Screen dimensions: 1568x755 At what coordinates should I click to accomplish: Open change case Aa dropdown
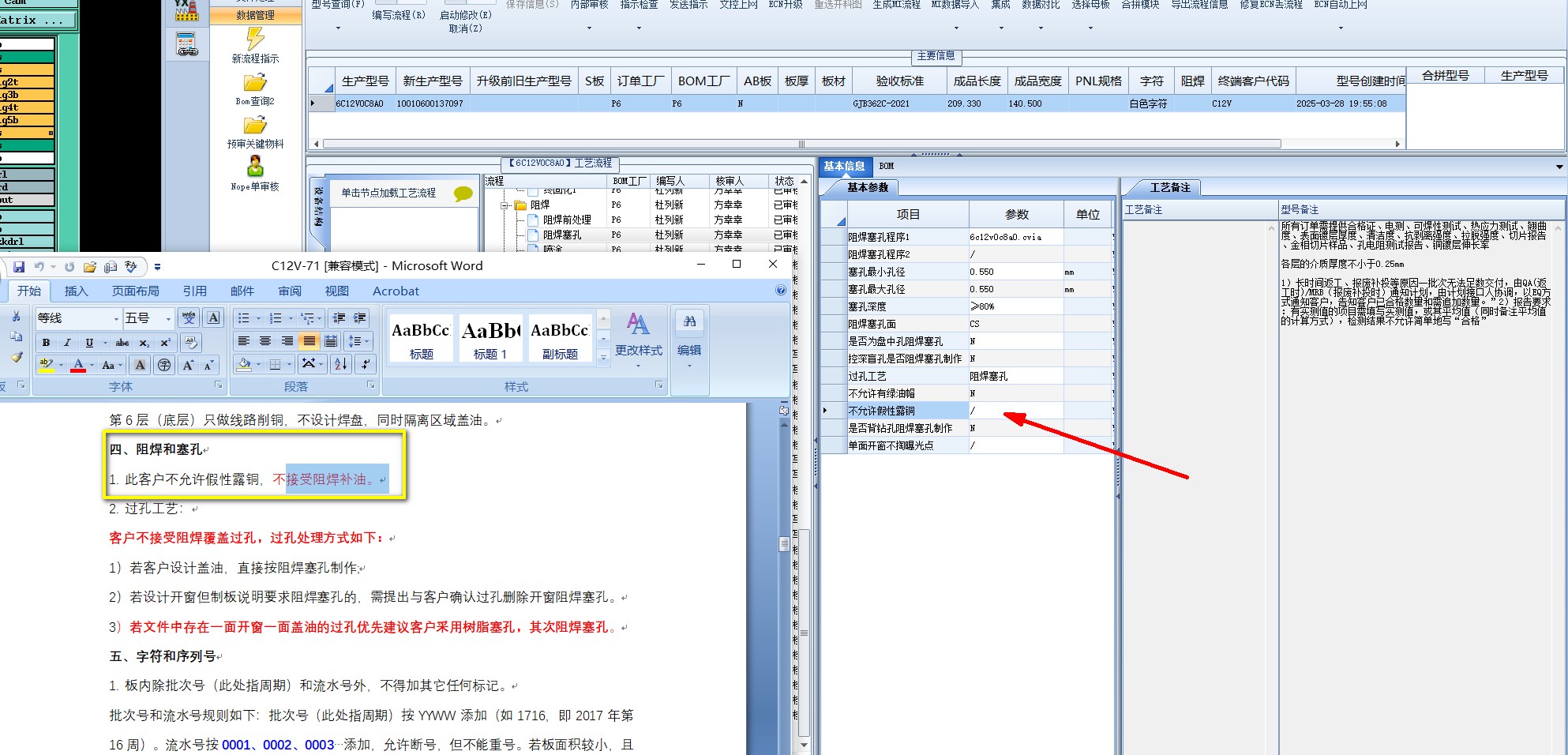click(111, 365)
